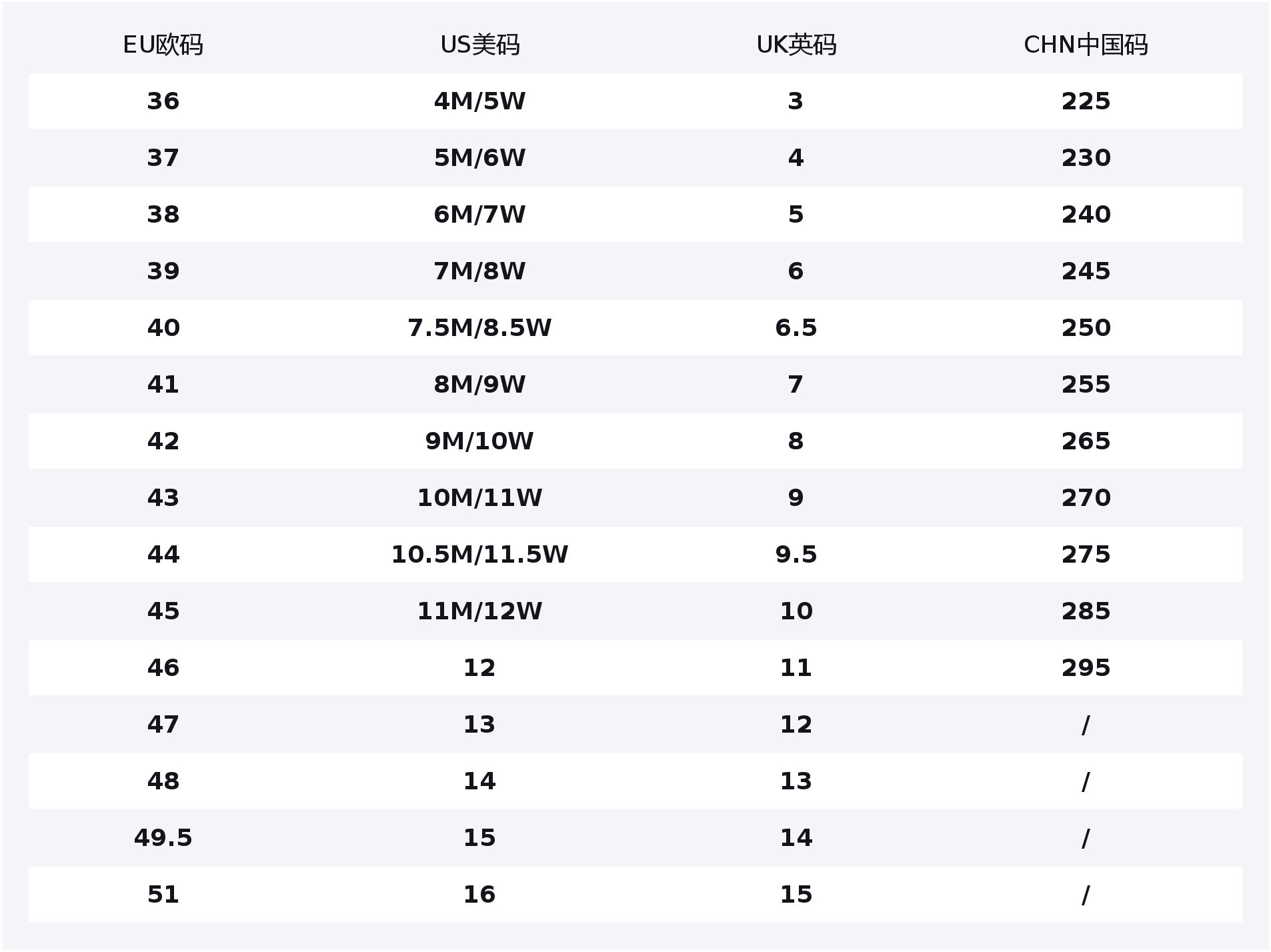Click the US美码 column header

pyautogui.click(x=479, y=45)
